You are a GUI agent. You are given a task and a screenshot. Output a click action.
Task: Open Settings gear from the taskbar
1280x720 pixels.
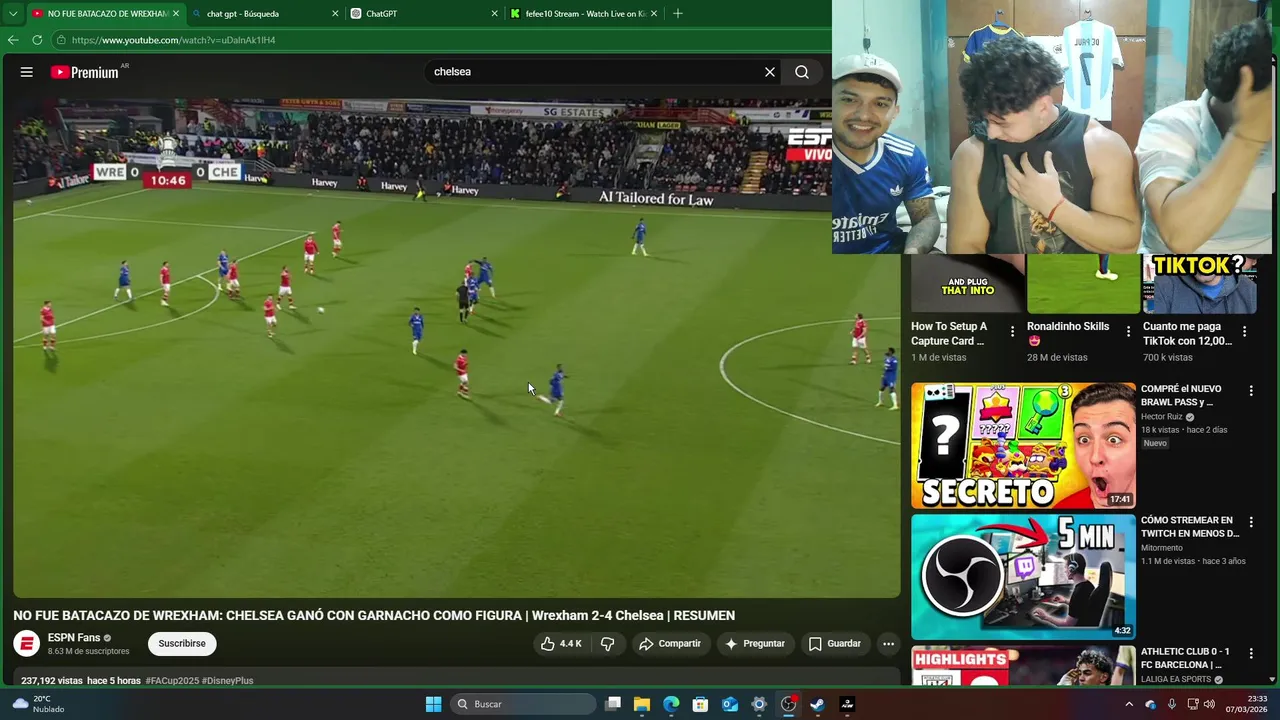click(759, 704)
